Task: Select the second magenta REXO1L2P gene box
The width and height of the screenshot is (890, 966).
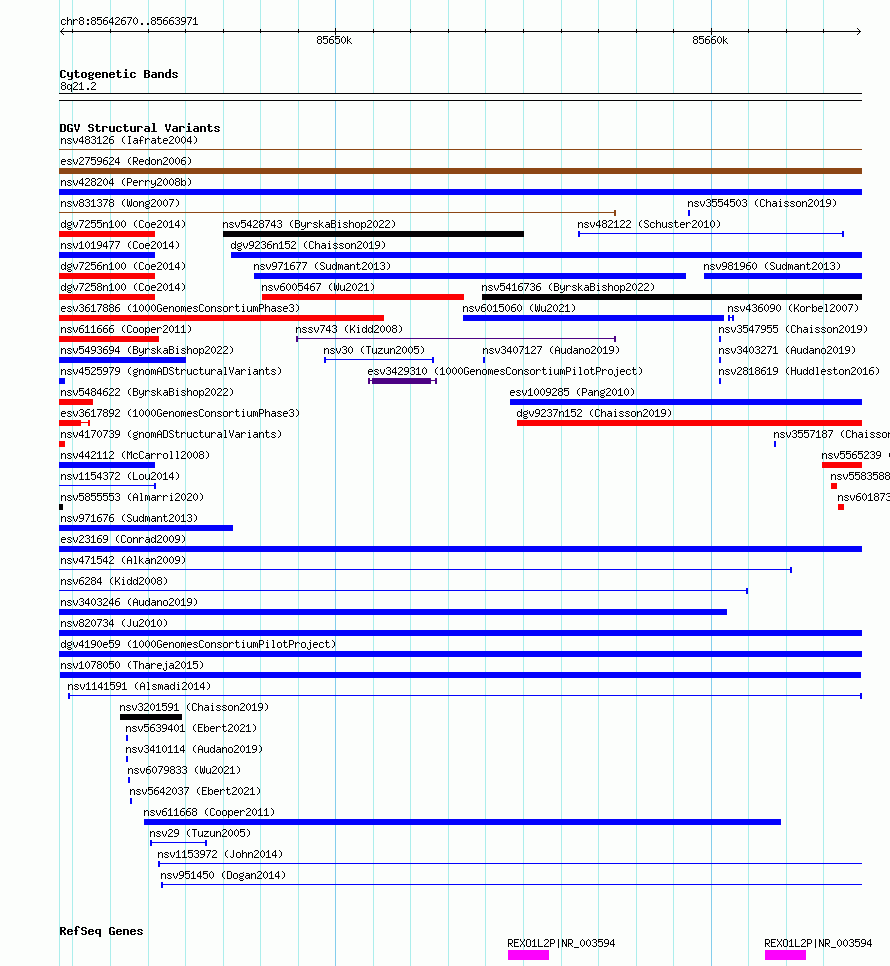Action: [x=785, y=955]
